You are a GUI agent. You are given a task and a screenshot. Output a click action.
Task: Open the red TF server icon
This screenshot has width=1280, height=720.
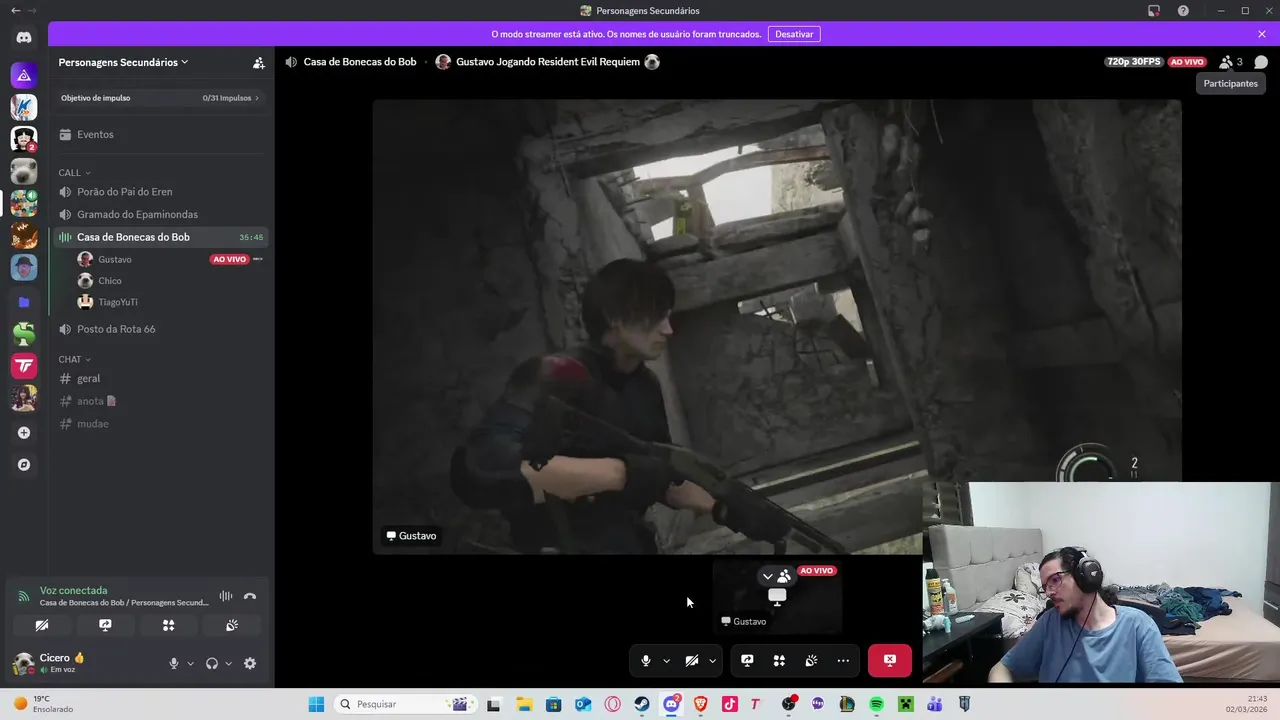[24, 366]
